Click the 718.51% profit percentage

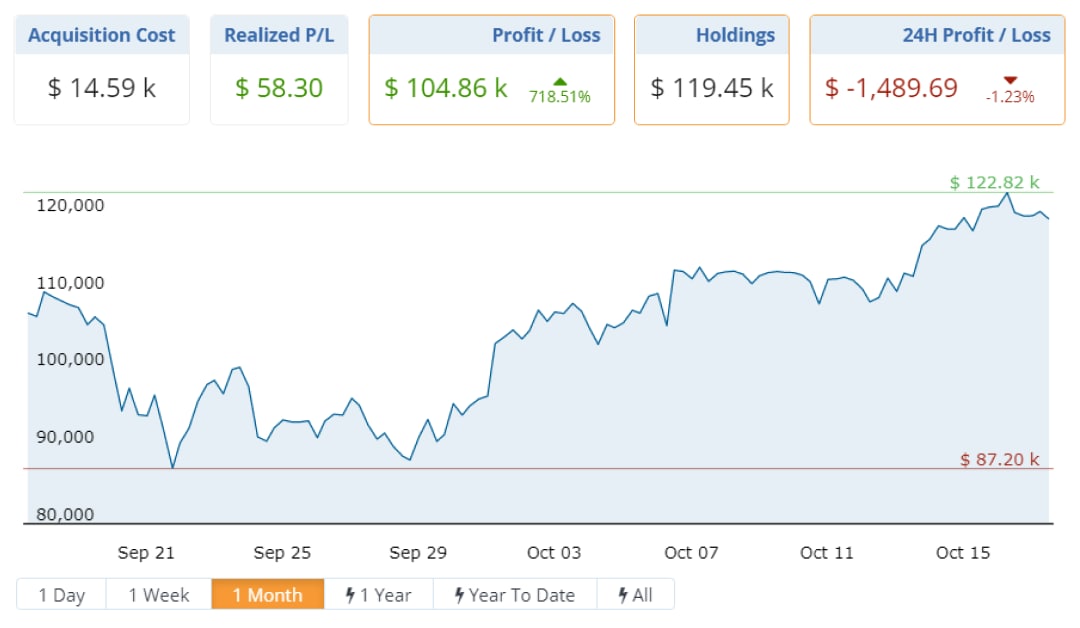point(560,98)
